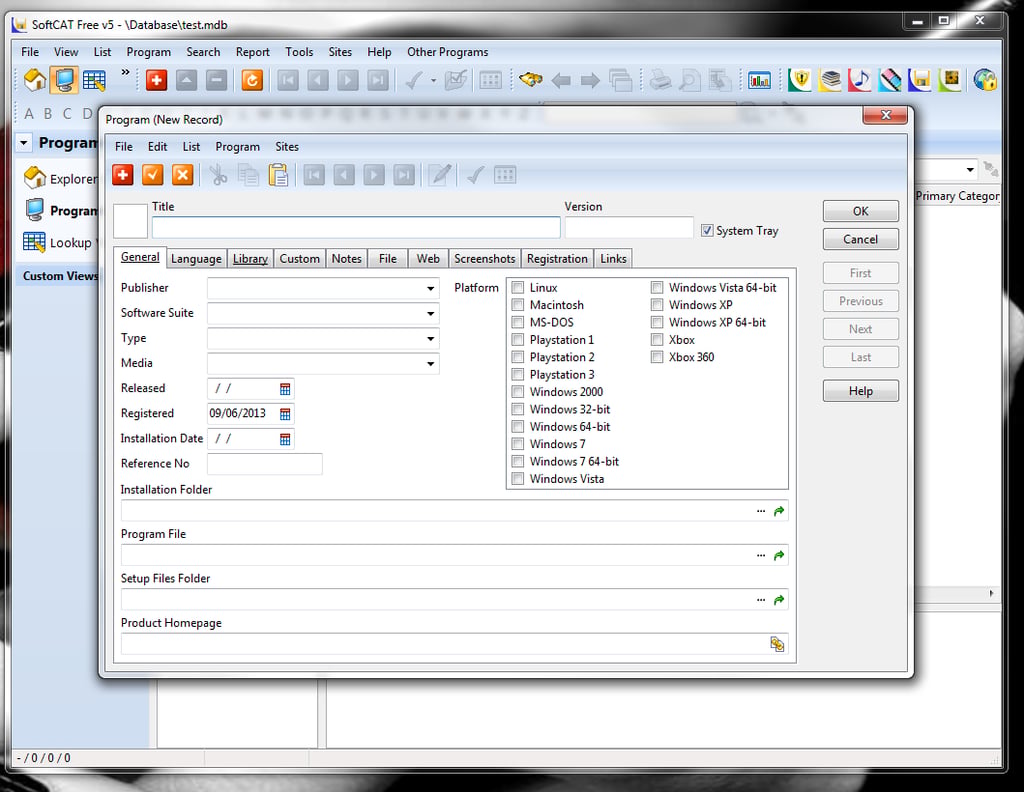Click the main toolbar music note program icon
This screenshot has height=792, width=1024.
[x=859, y=80]
